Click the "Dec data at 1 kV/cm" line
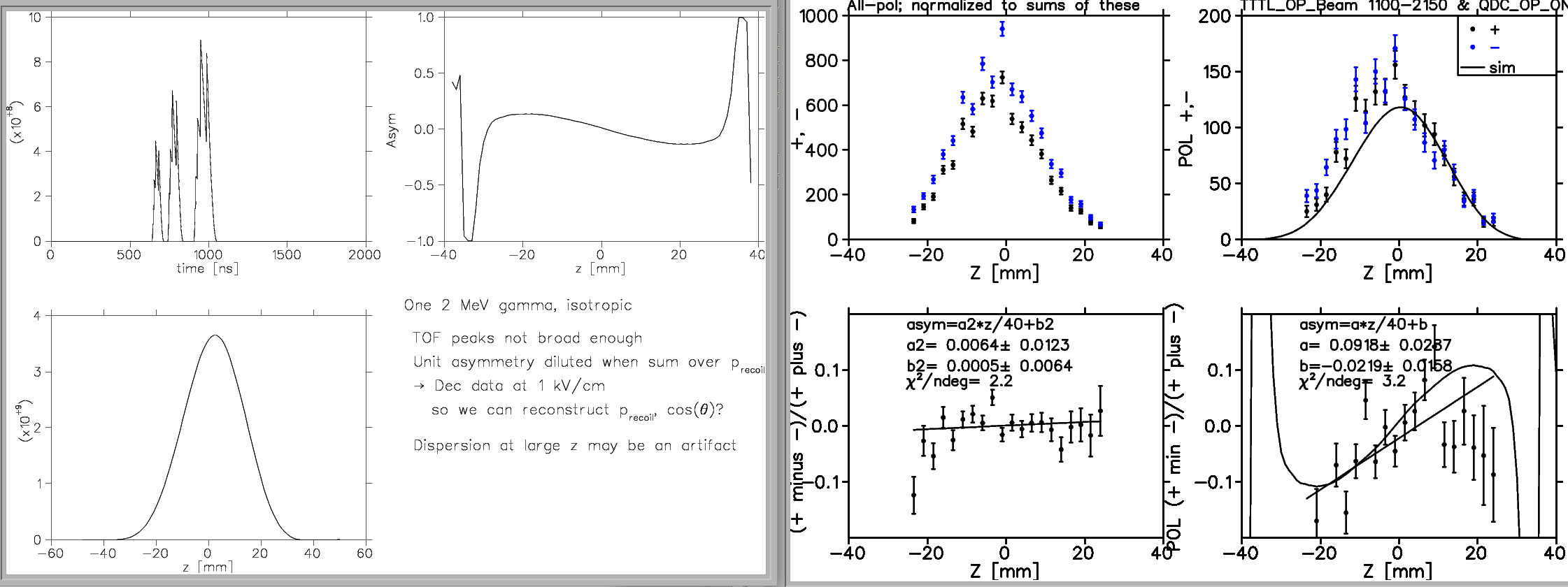 (x=518, y=386)
